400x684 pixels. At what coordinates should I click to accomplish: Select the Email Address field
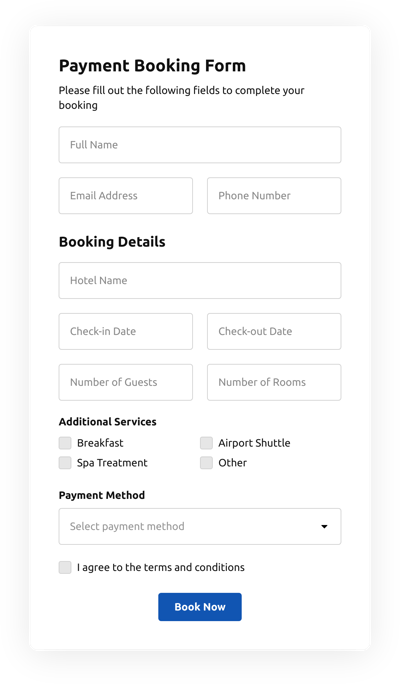(x=126, y=195)
